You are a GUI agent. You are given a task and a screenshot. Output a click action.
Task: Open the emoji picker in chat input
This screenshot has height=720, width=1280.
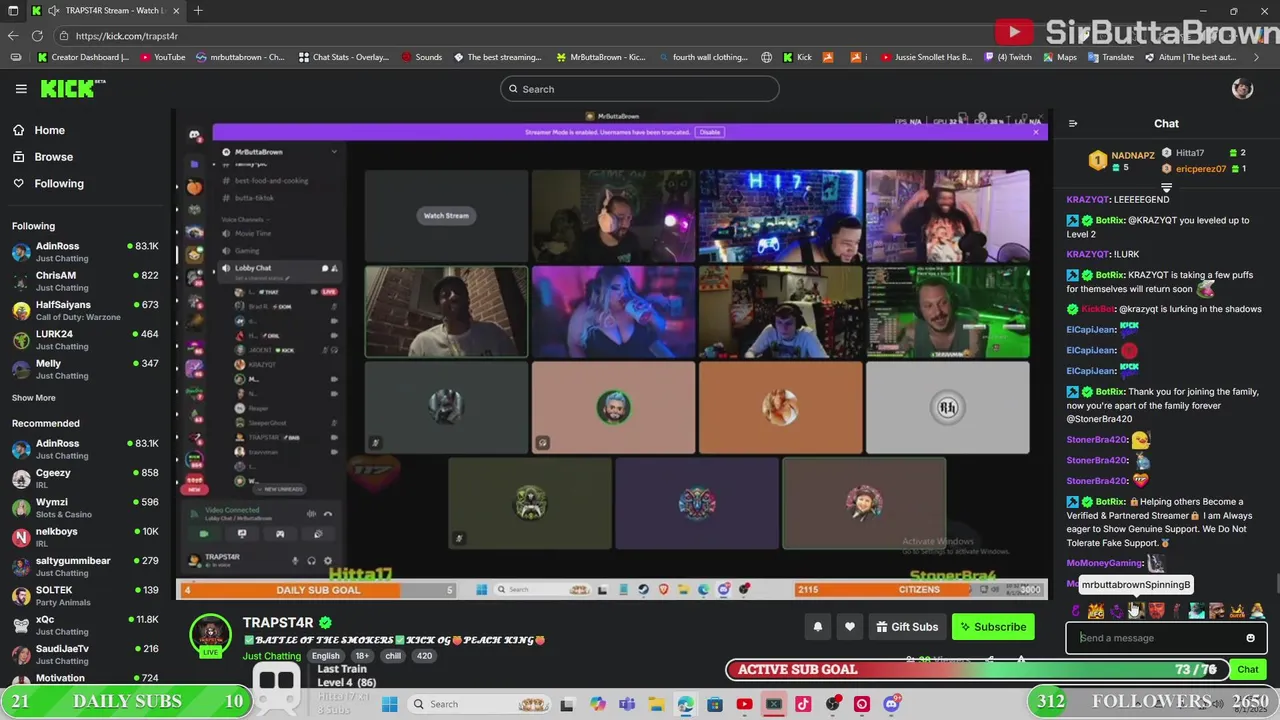(x=1251, y=638)
